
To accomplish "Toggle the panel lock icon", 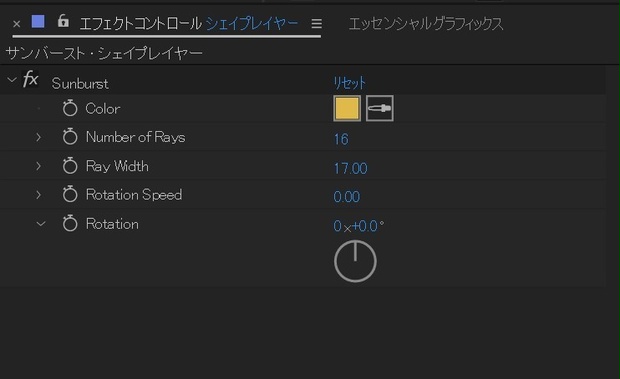I will click(63, 21).
